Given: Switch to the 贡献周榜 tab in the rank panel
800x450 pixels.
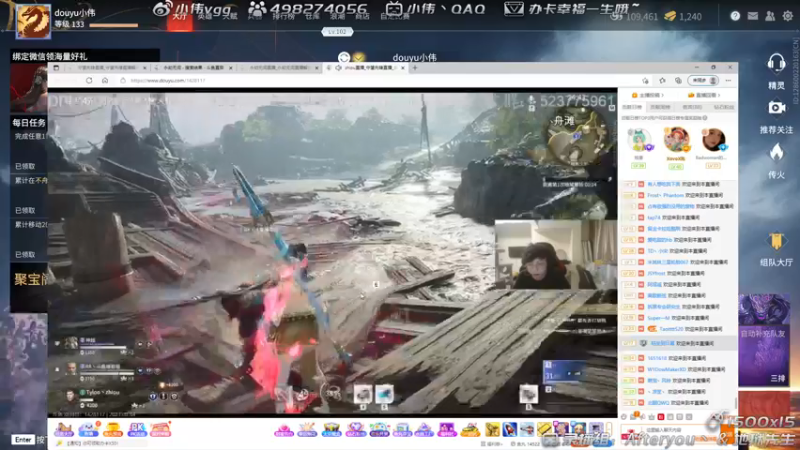Looking at the screenshot, I should coord(660,107).
